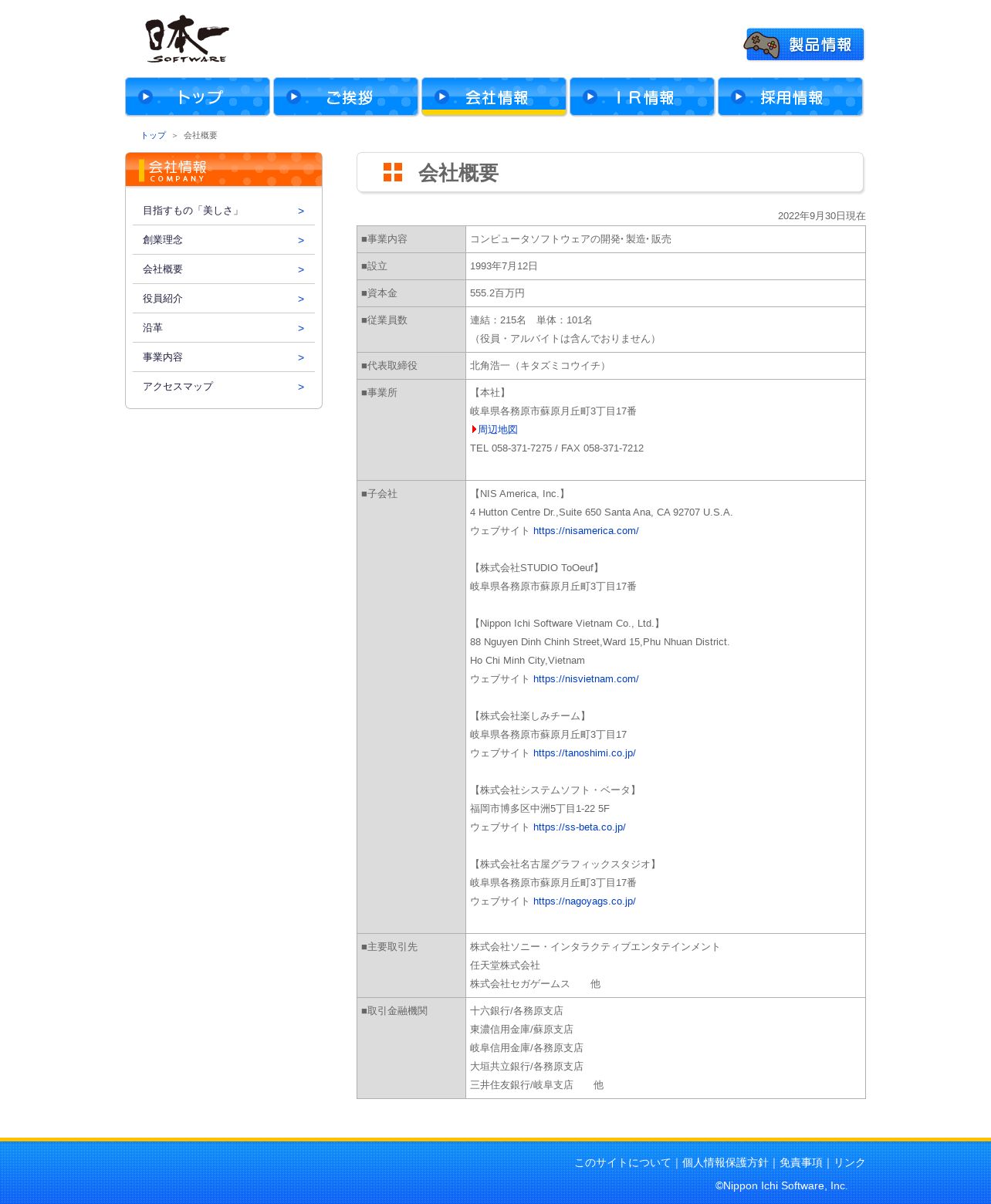Visit the nisamerica.com website link
The width and height of the screenshot is (991, 1204).
point(586,531)
